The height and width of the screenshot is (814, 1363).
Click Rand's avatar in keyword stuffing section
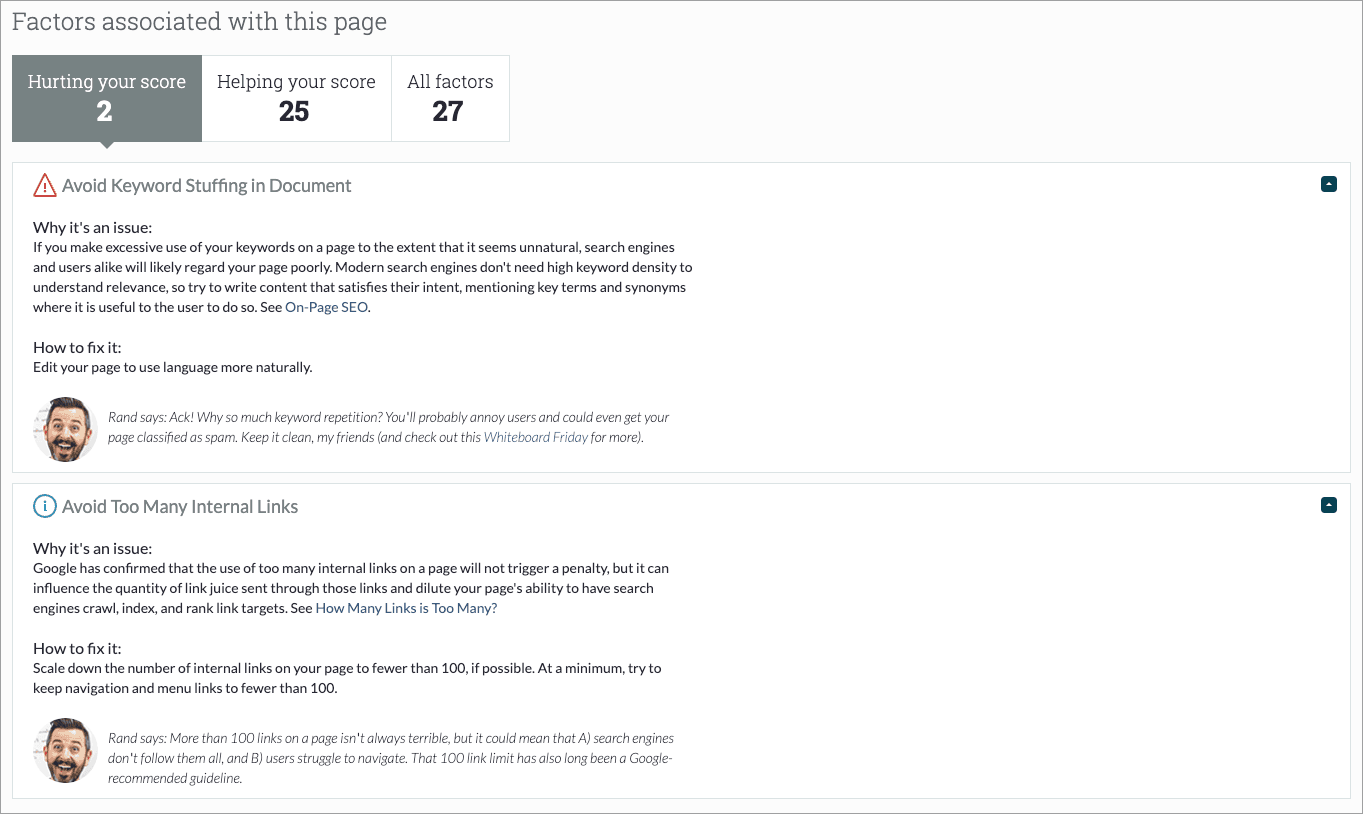coord(65,428)
